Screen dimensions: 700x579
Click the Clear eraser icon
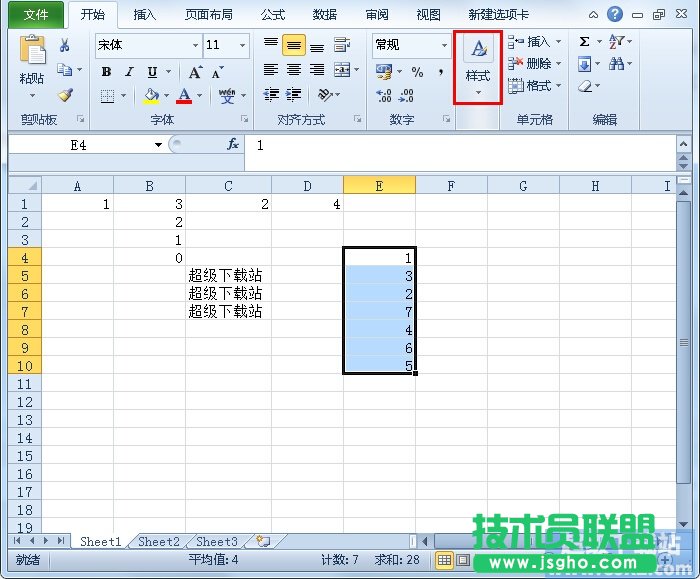(x=585, y=86)
